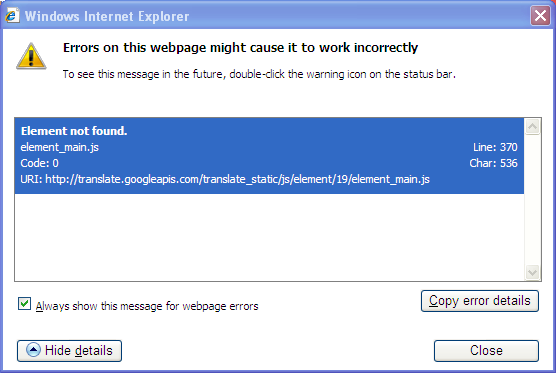Click the 'Code: 0' text
The height and width of the screenshot is (373, 556).
pyautogui.click(x=39, y=163)
